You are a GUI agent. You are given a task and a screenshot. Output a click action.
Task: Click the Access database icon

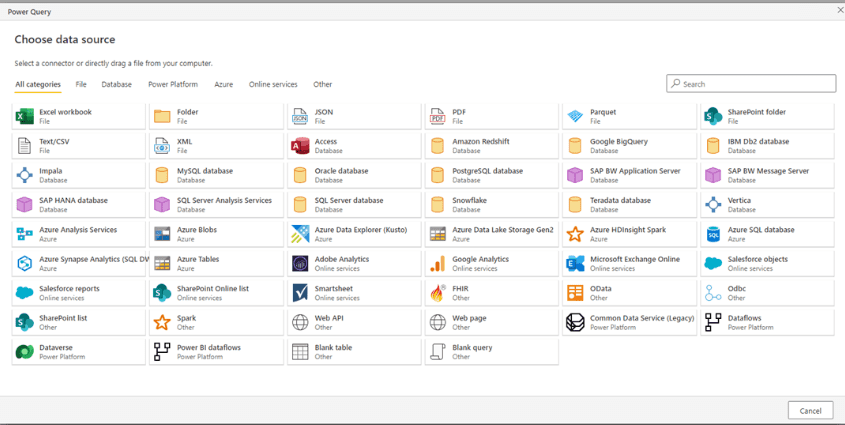[300, 146]
